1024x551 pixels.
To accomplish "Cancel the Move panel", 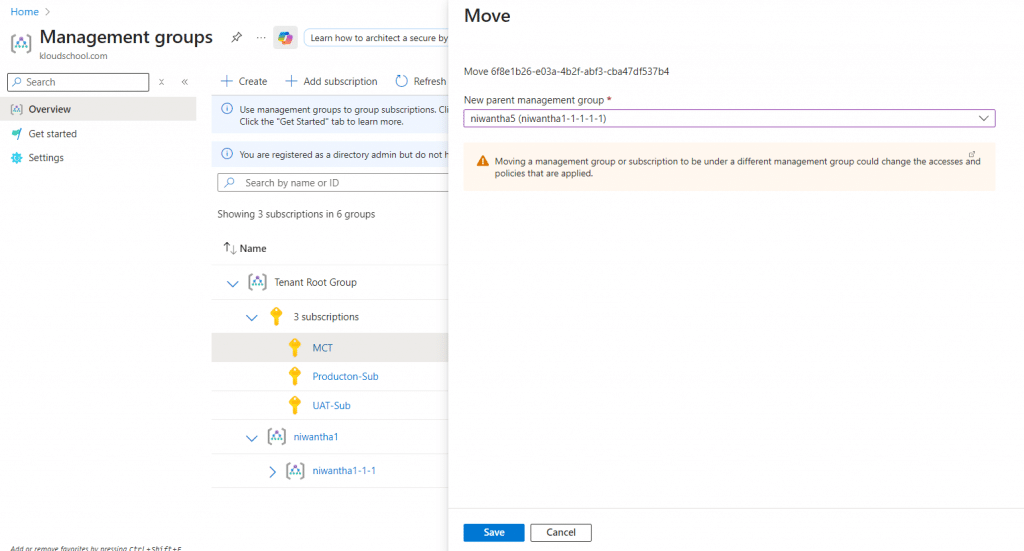I will (x=560, y=532).
